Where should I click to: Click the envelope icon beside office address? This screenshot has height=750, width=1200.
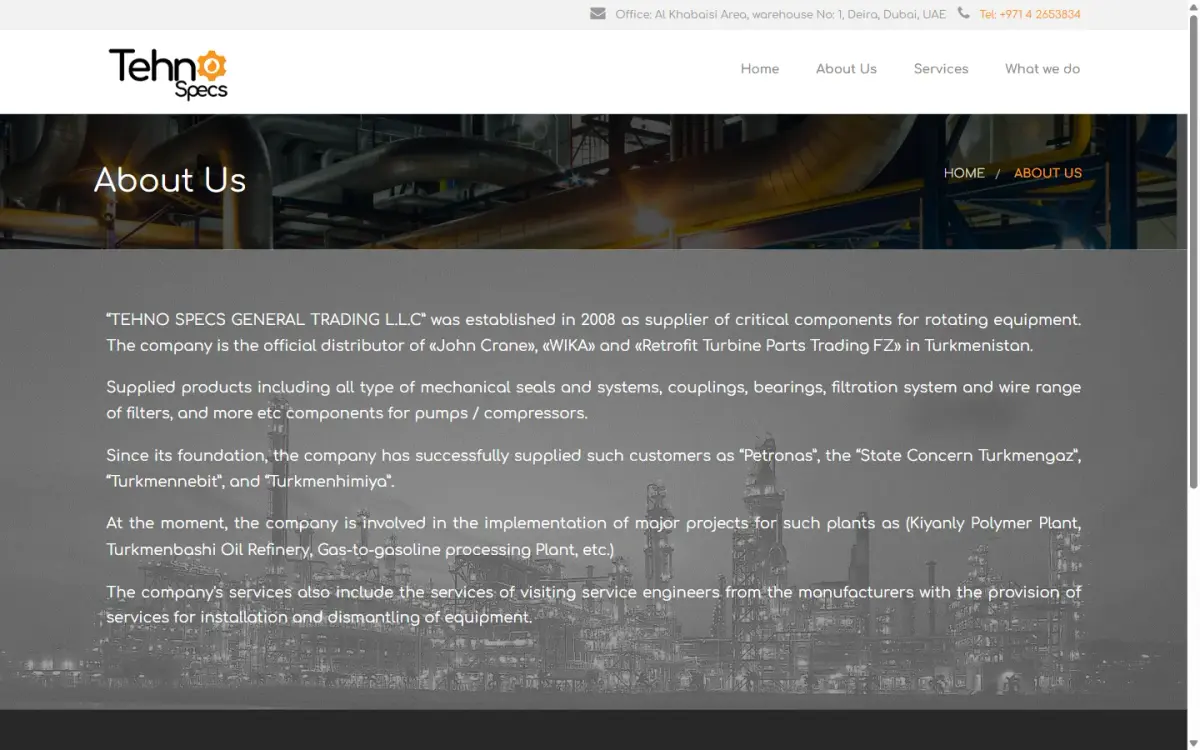[598, 14]
